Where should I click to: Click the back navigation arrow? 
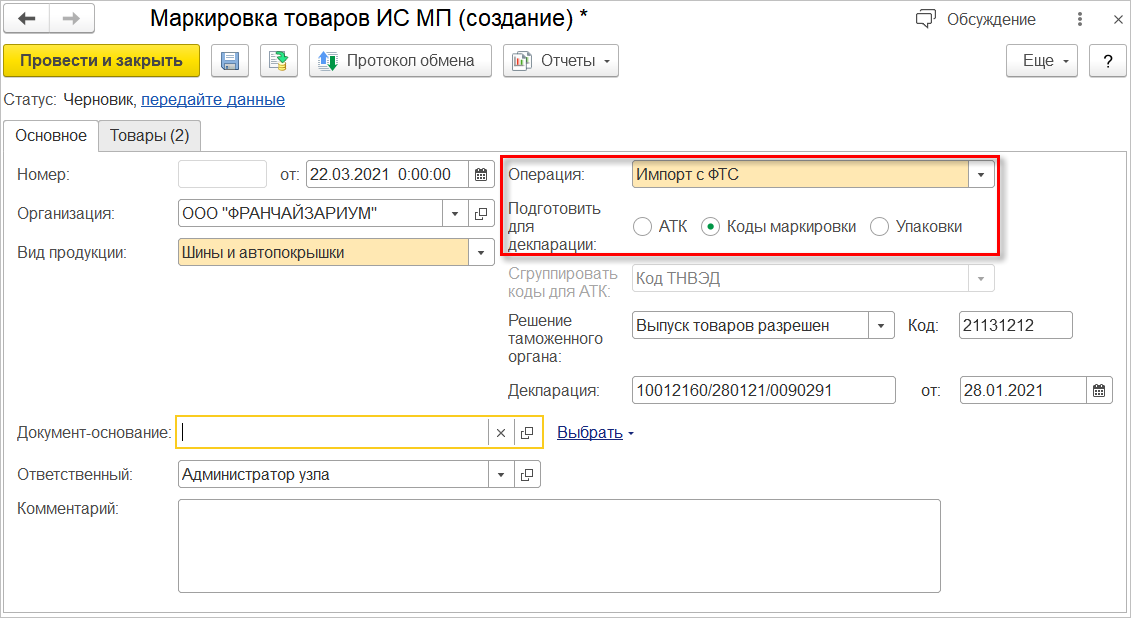tap(27, 19)
